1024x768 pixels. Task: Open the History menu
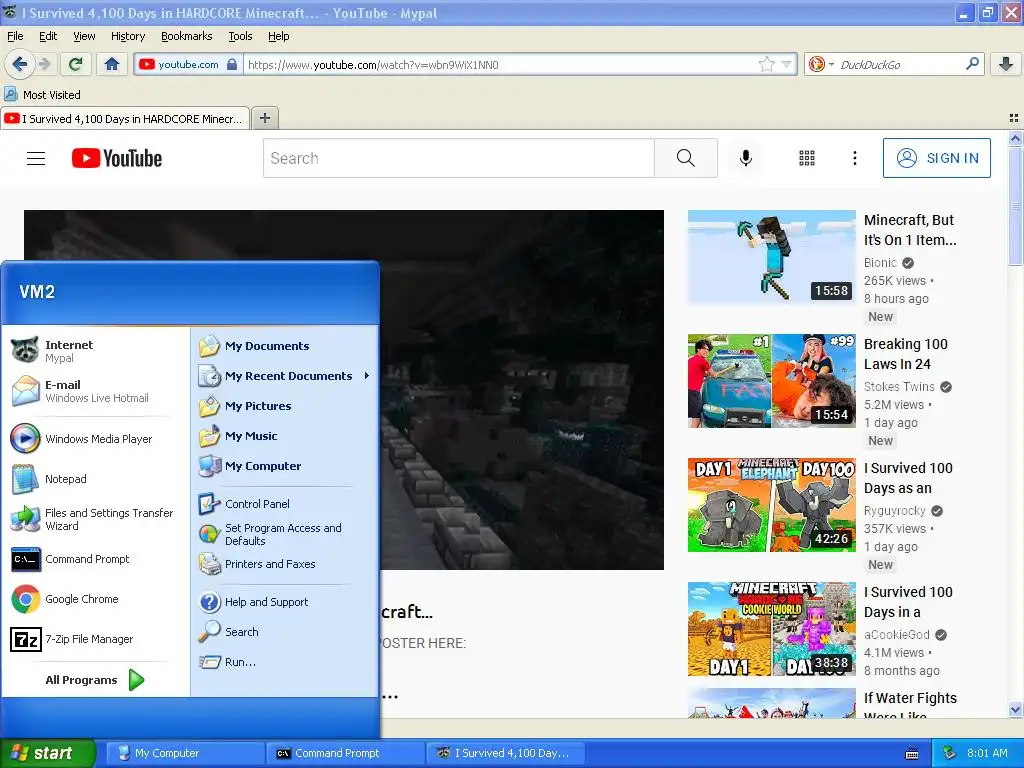[127, 36]
